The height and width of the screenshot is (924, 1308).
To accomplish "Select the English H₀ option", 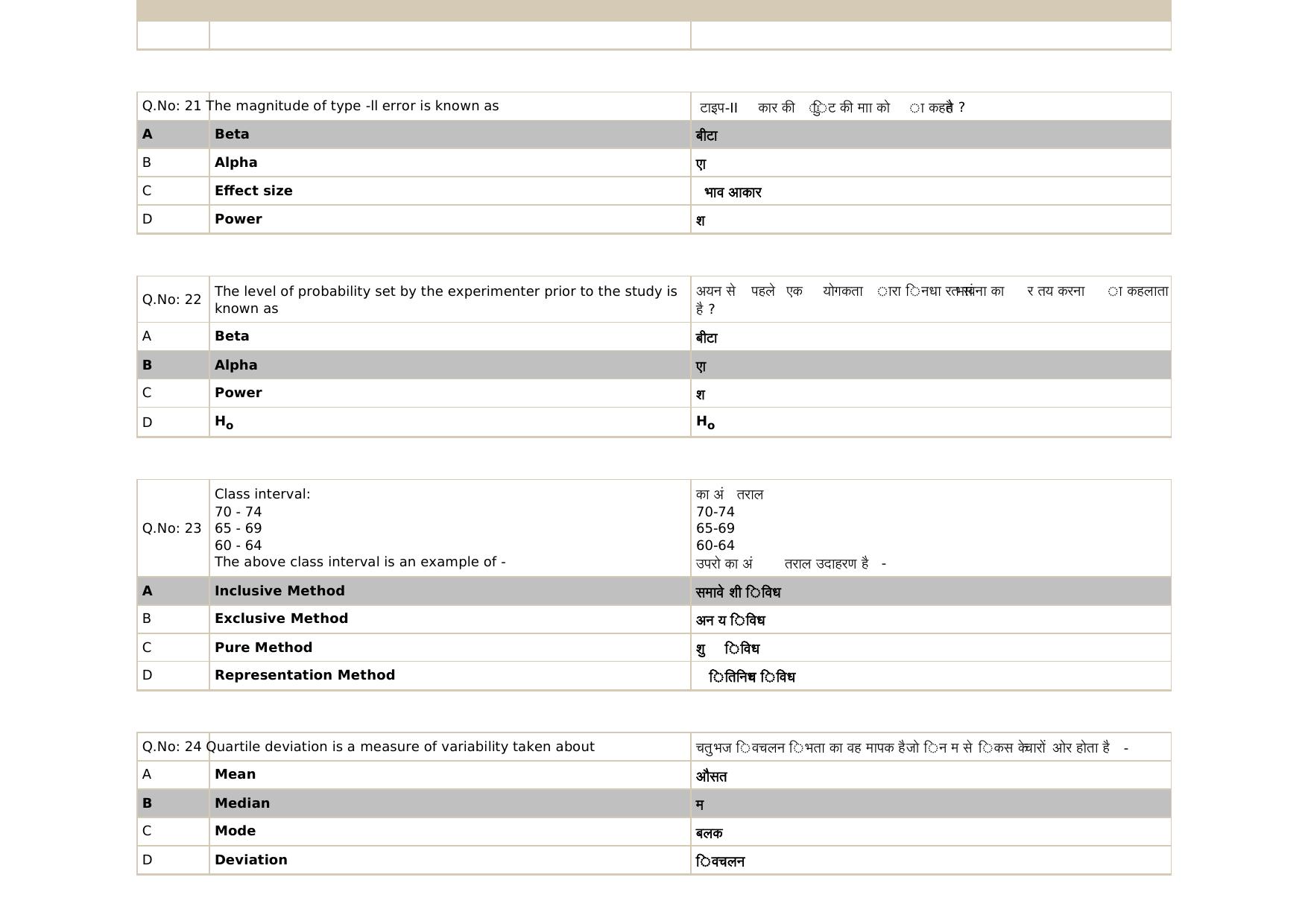I will (x=224, y=422).
